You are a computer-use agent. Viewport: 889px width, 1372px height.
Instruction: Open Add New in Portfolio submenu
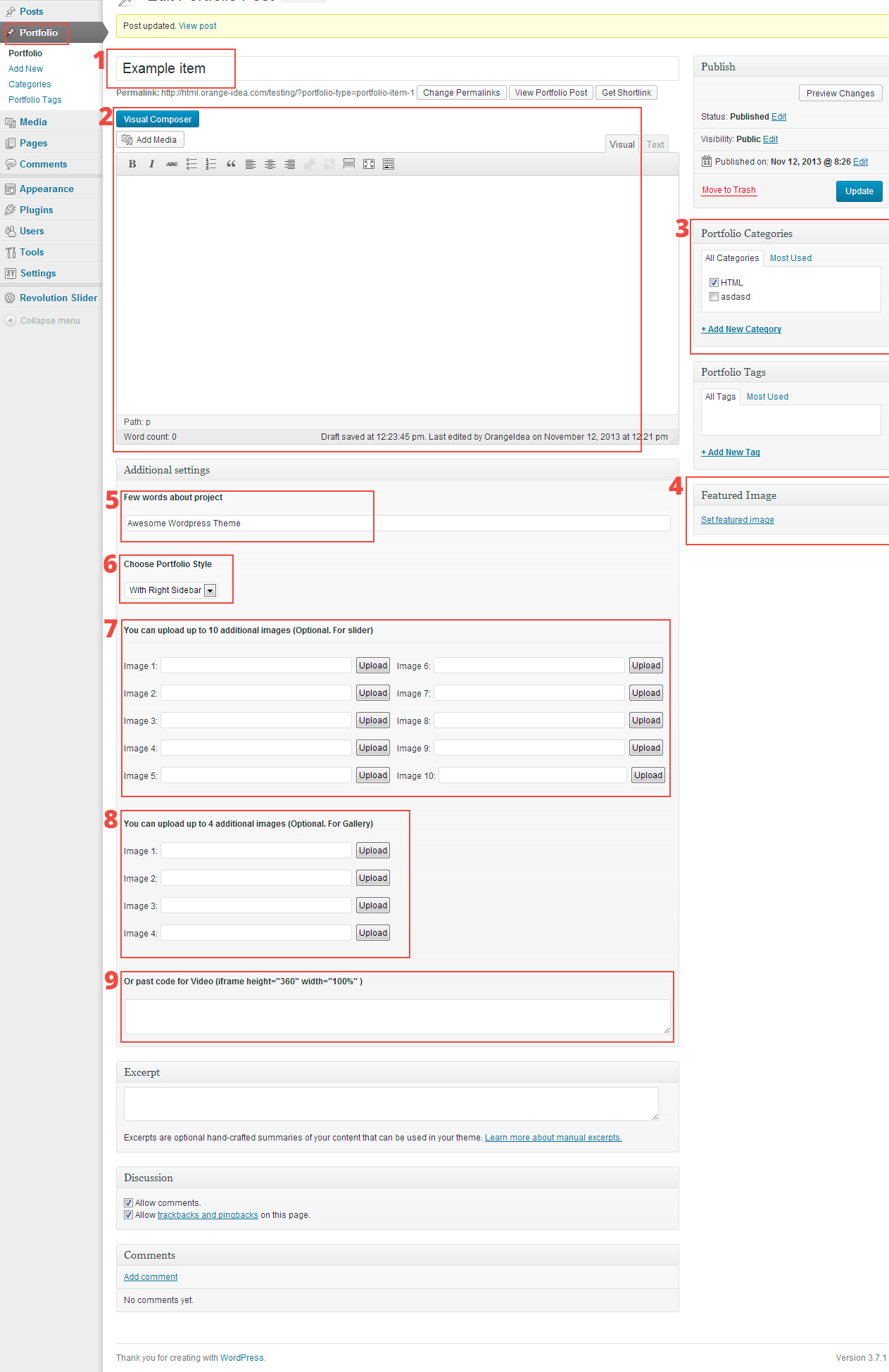click(x=25, y=69)
